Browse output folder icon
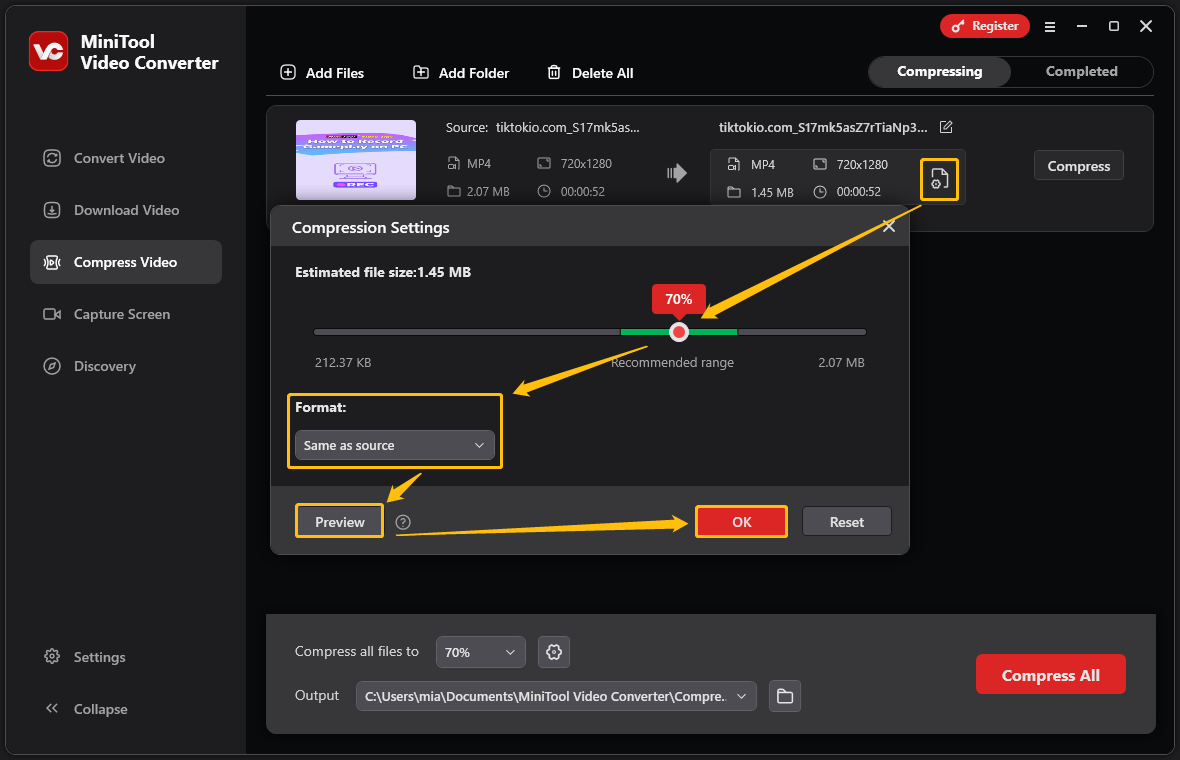The height and width of the screenshot is (760, 1180). (785, 697)
